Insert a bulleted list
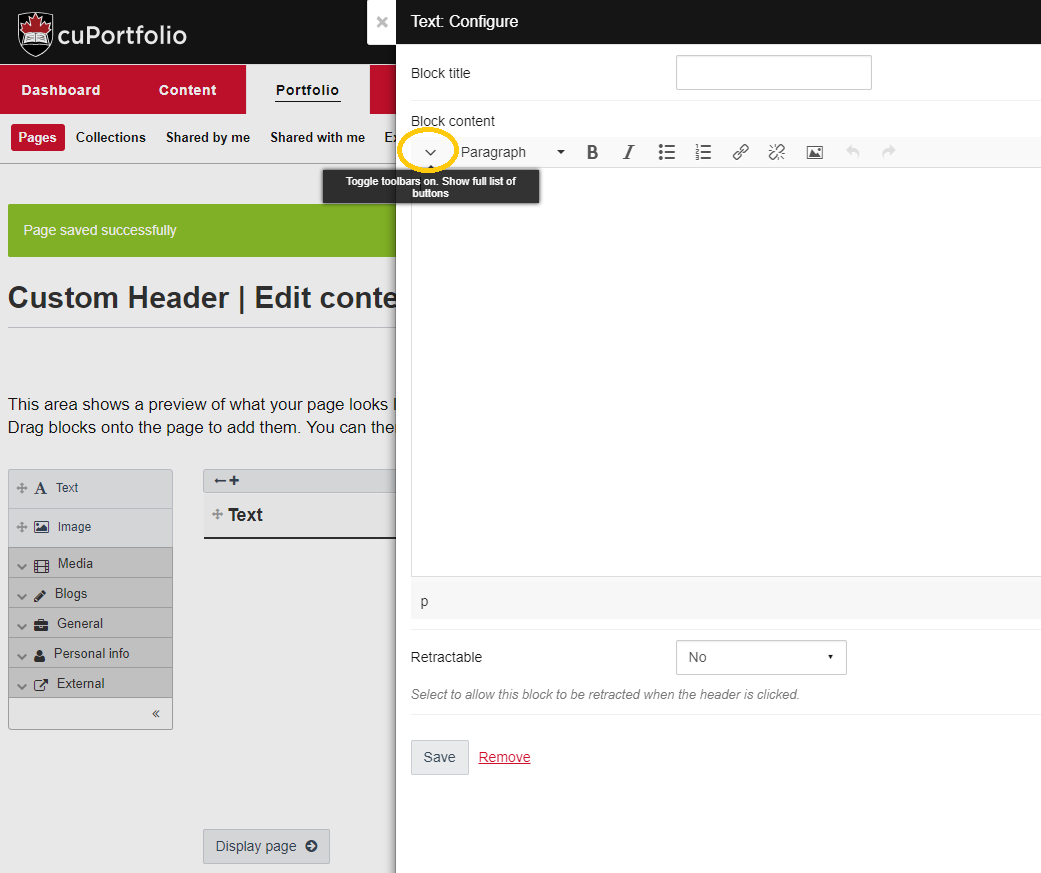 point(666,152)
